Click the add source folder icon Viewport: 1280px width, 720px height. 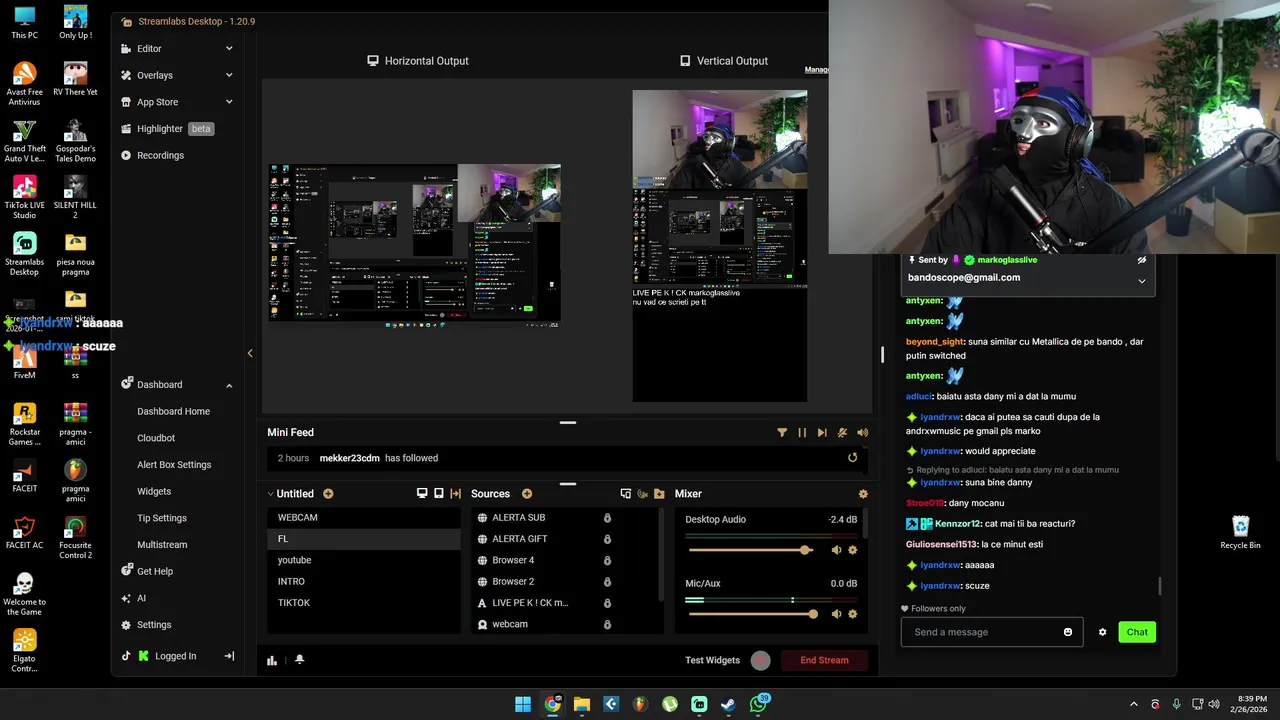[x=659, y=494]
